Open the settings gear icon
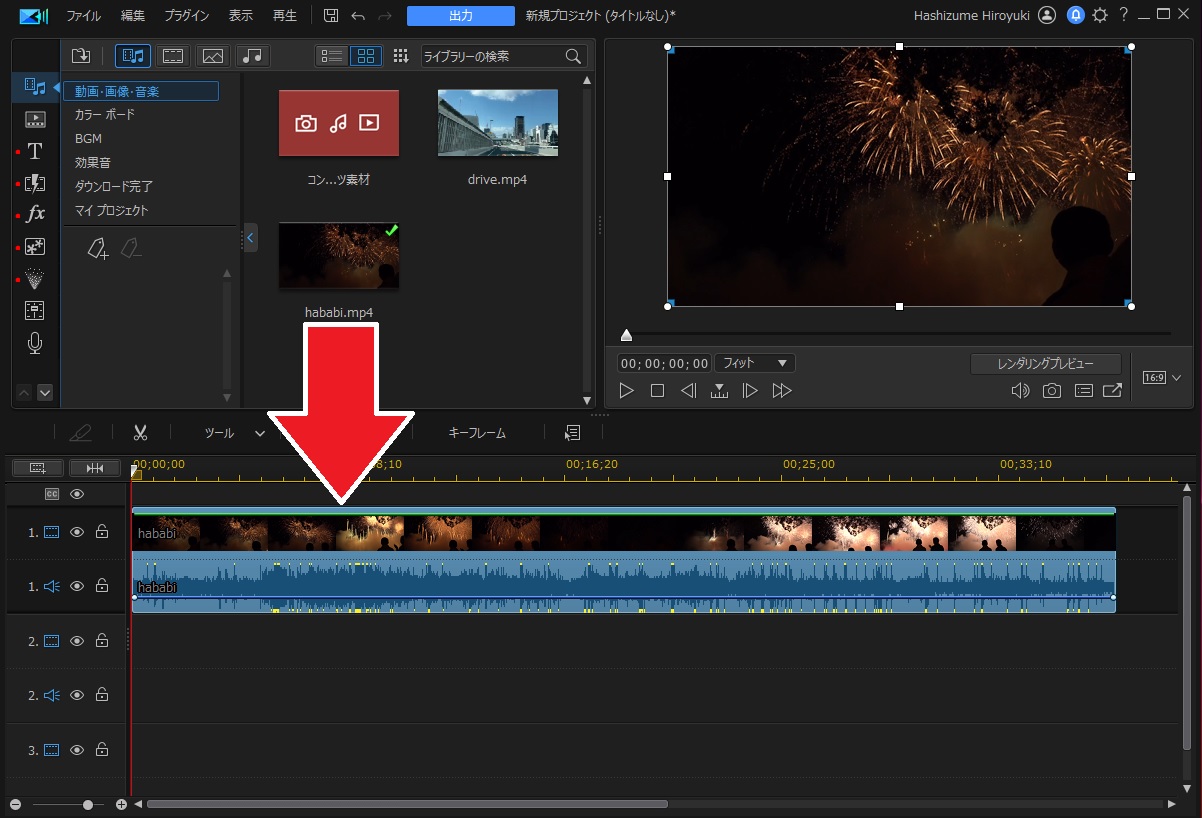The width and height of the screenshot is (1202, 818). (x=1100, y=16)
